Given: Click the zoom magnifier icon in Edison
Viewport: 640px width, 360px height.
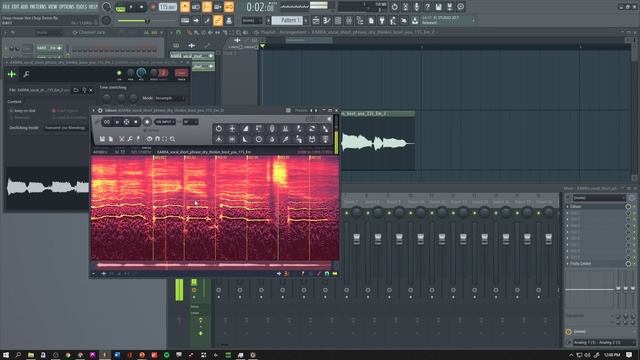Looking at the screenshot, I should [x=173, y=139].
